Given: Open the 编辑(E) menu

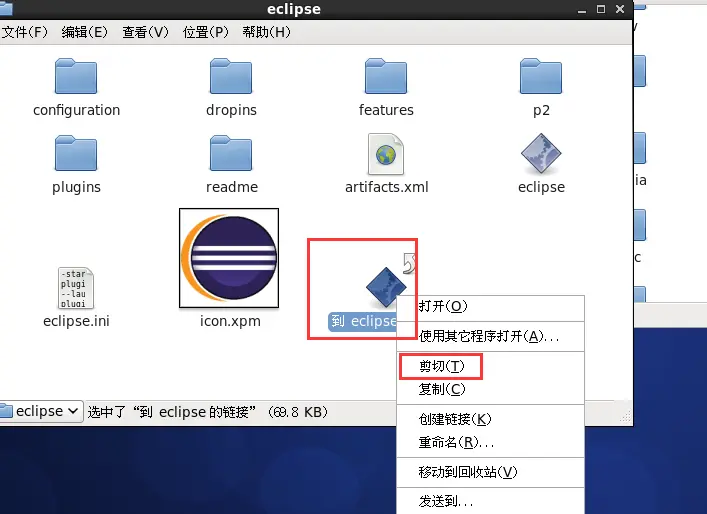Looking at the screenshot, I should (x=85, y=32).
